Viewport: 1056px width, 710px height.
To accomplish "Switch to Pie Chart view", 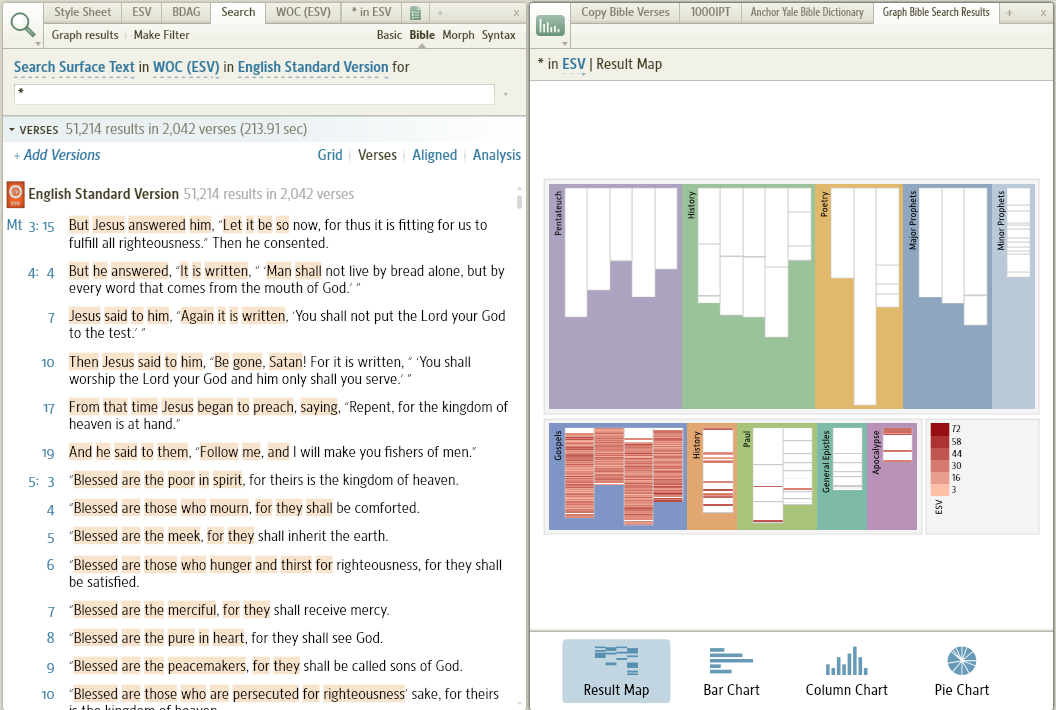I will click(962, 671).
